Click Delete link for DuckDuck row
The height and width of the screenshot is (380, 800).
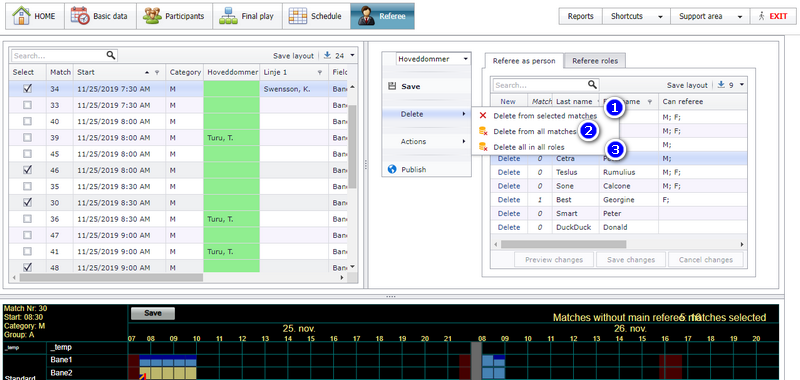pyautogui.click(x=509, y=227)
